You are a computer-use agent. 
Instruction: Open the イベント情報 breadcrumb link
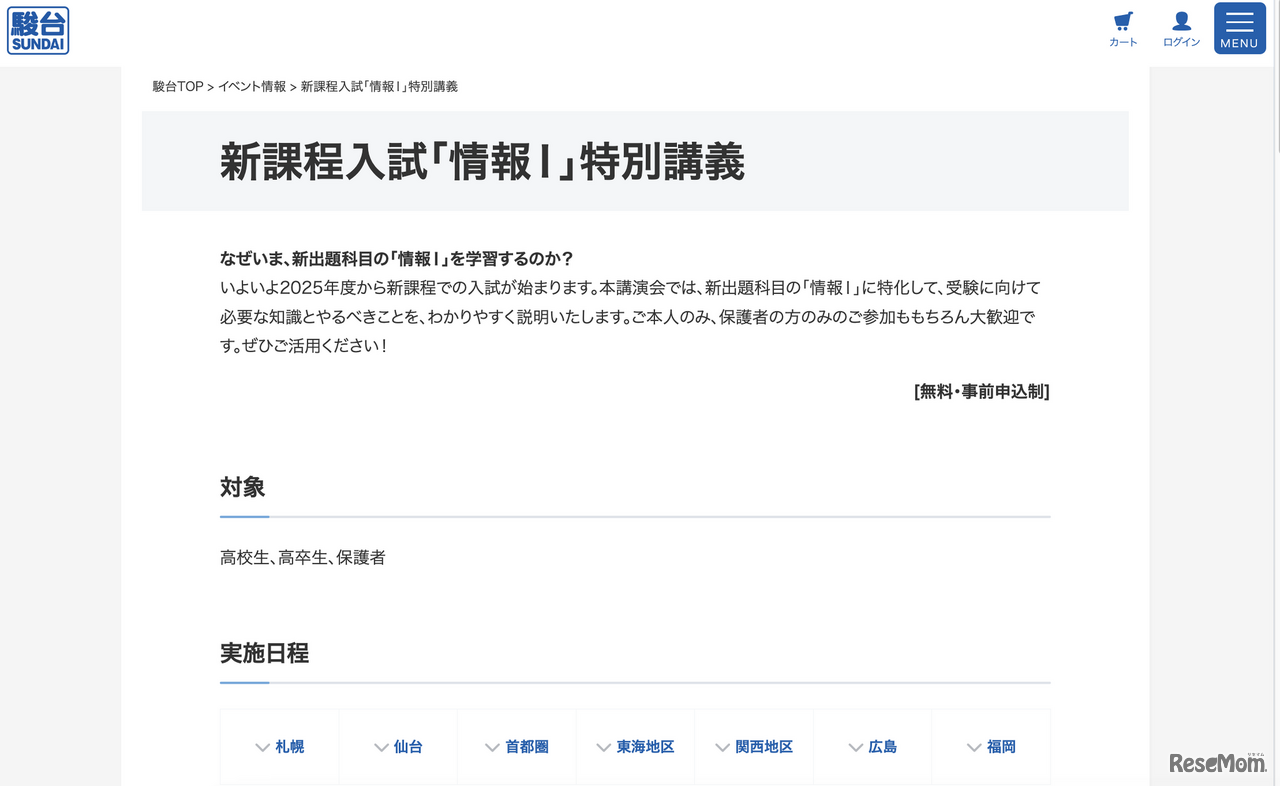pyautogui.click(x=251, y=87)
